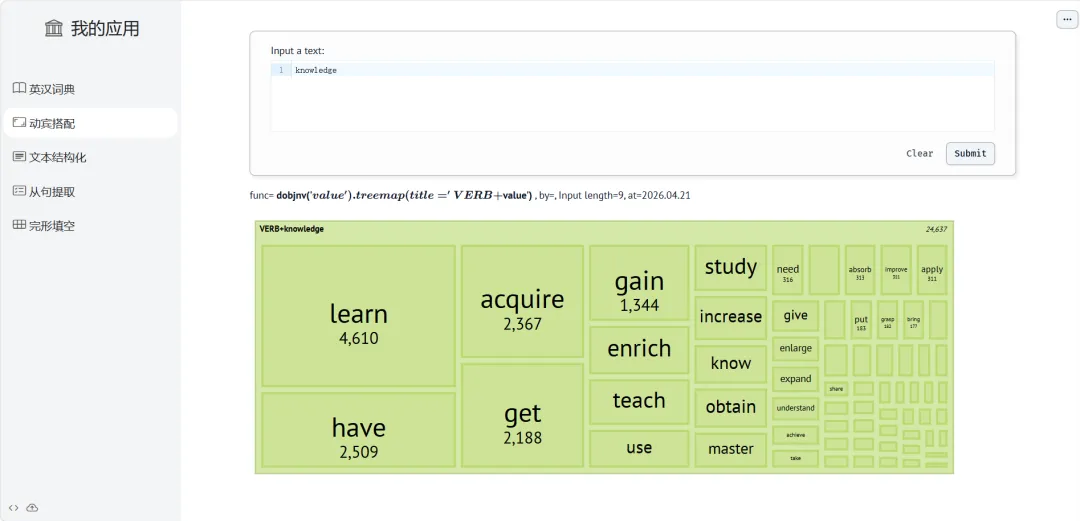1080x521 pixels.
Task: Click the "acquire" treemap tile
Action: tap(522, 301)
